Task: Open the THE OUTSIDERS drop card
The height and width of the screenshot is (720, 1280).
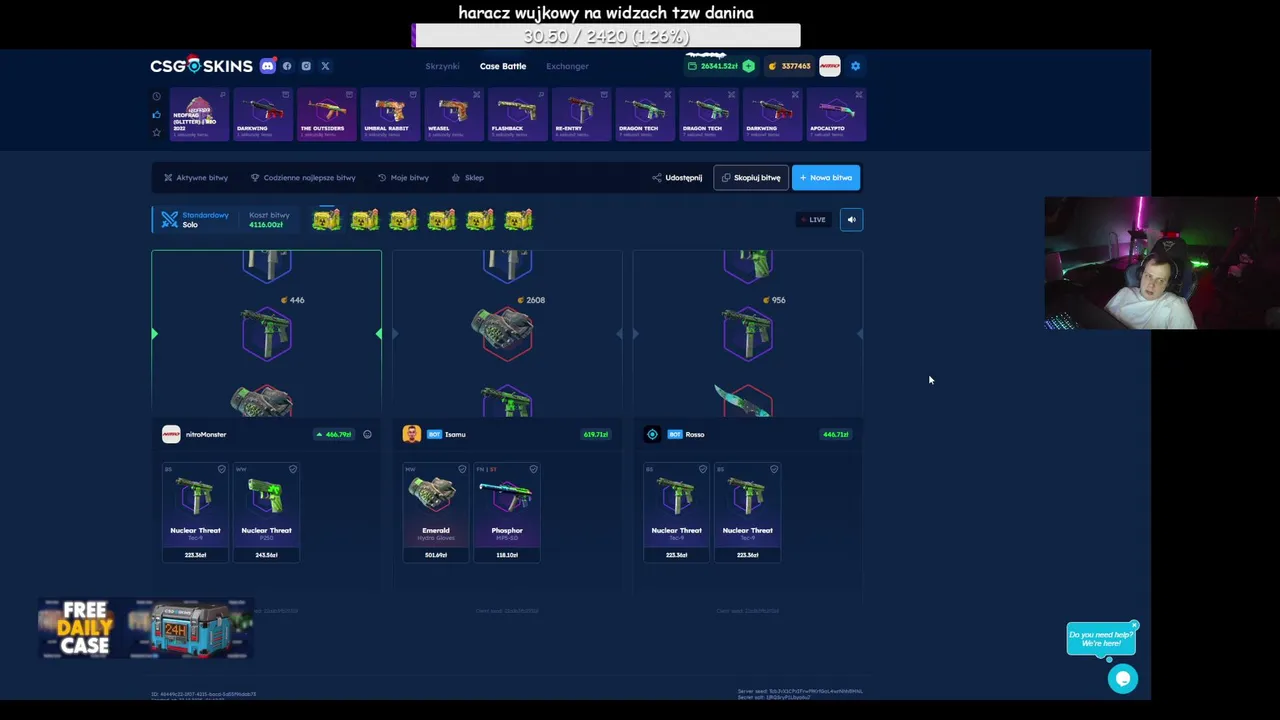Action: point(326,115)
